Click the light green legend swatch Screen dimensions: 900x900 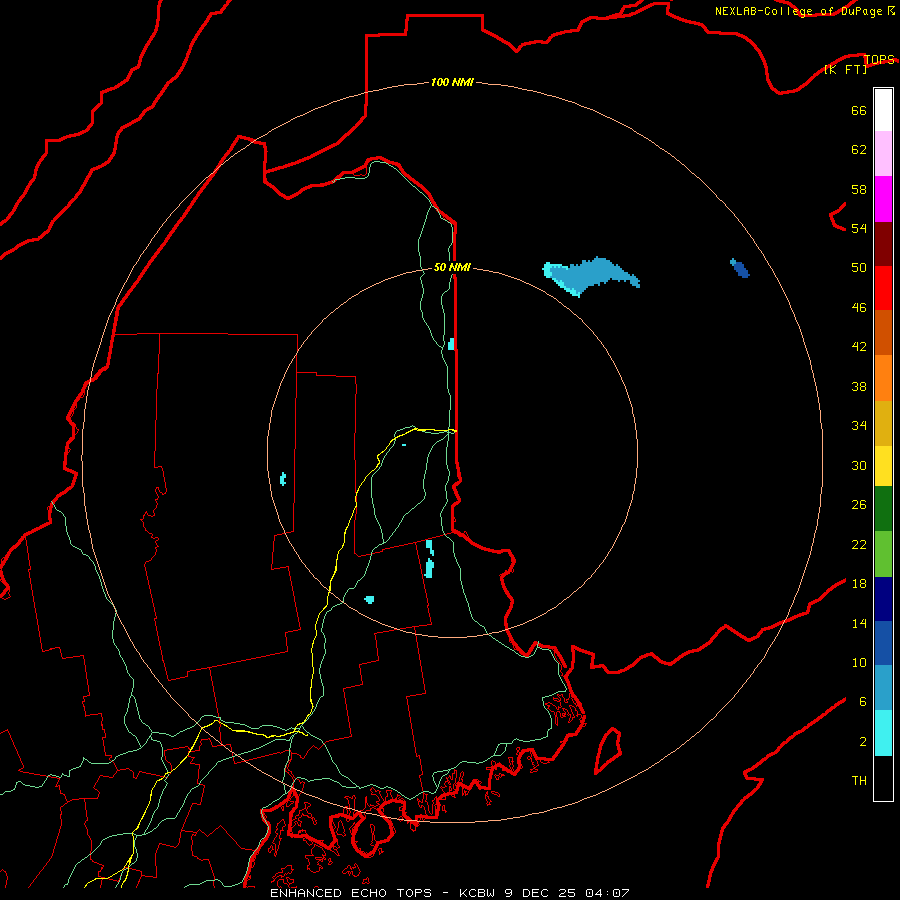point(883,554)
